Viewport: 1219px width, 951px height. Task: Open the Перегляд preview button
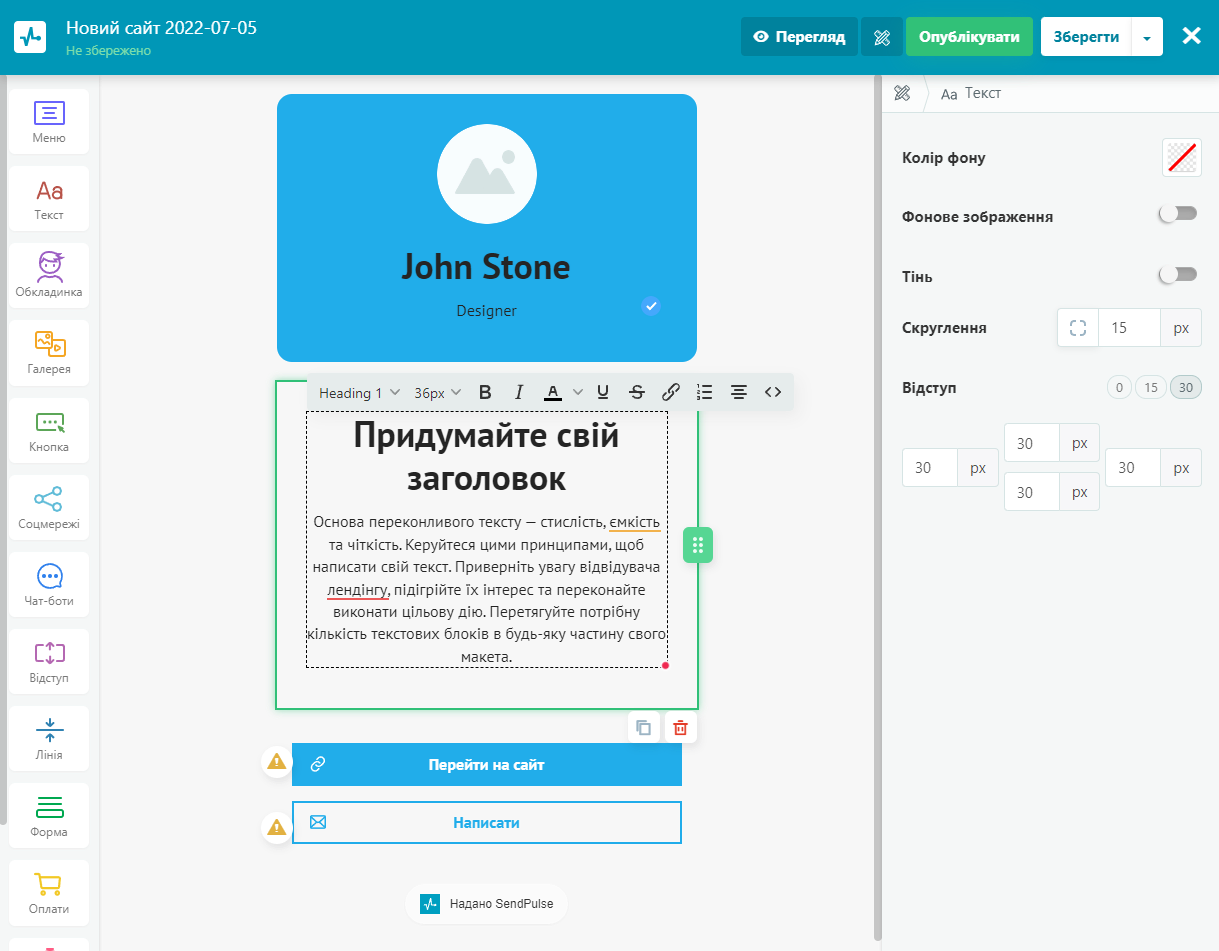pos(799,37)
